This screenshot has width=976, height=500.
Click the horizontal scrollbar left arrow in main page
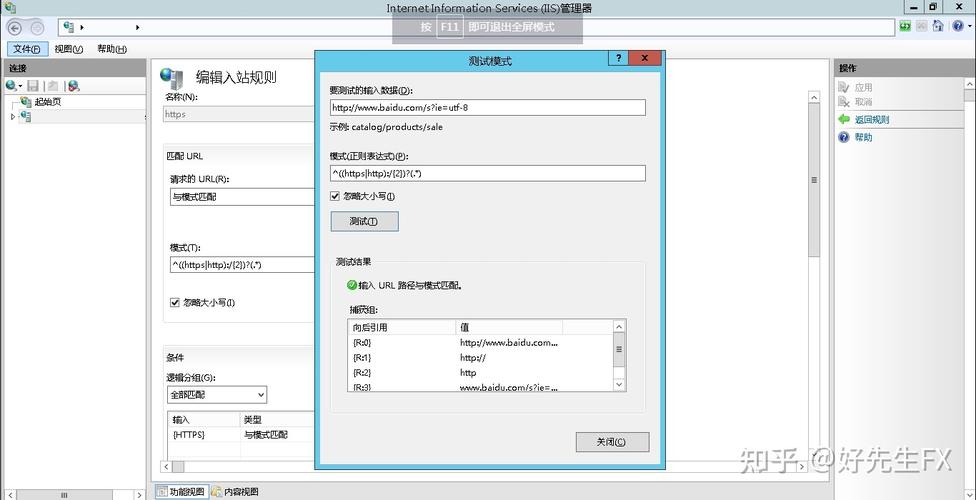coord(166,466)
